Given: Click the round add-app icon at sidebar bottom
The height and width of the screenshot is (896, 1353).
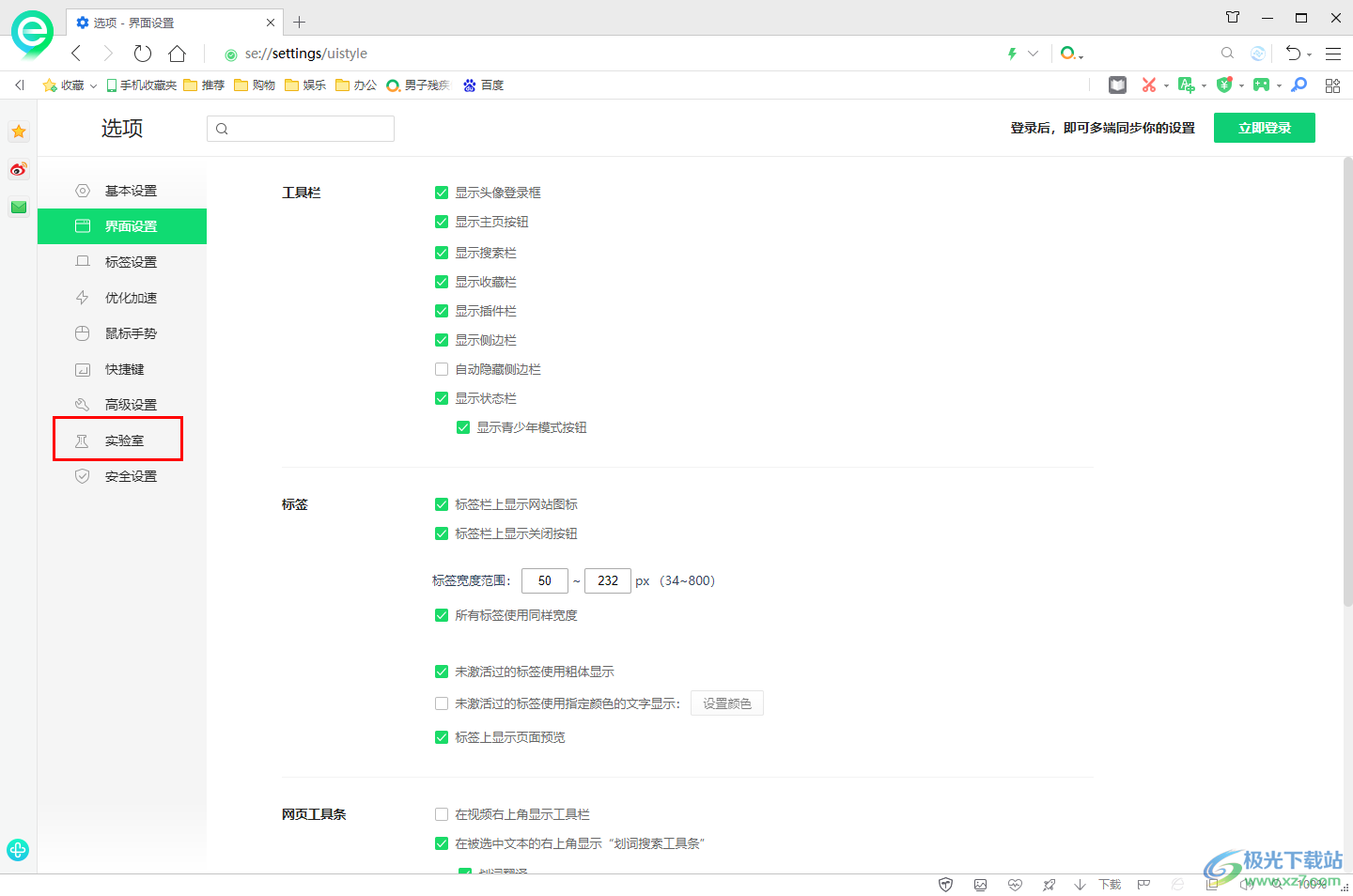Looking at the screenshot, I should coord(18,850).
